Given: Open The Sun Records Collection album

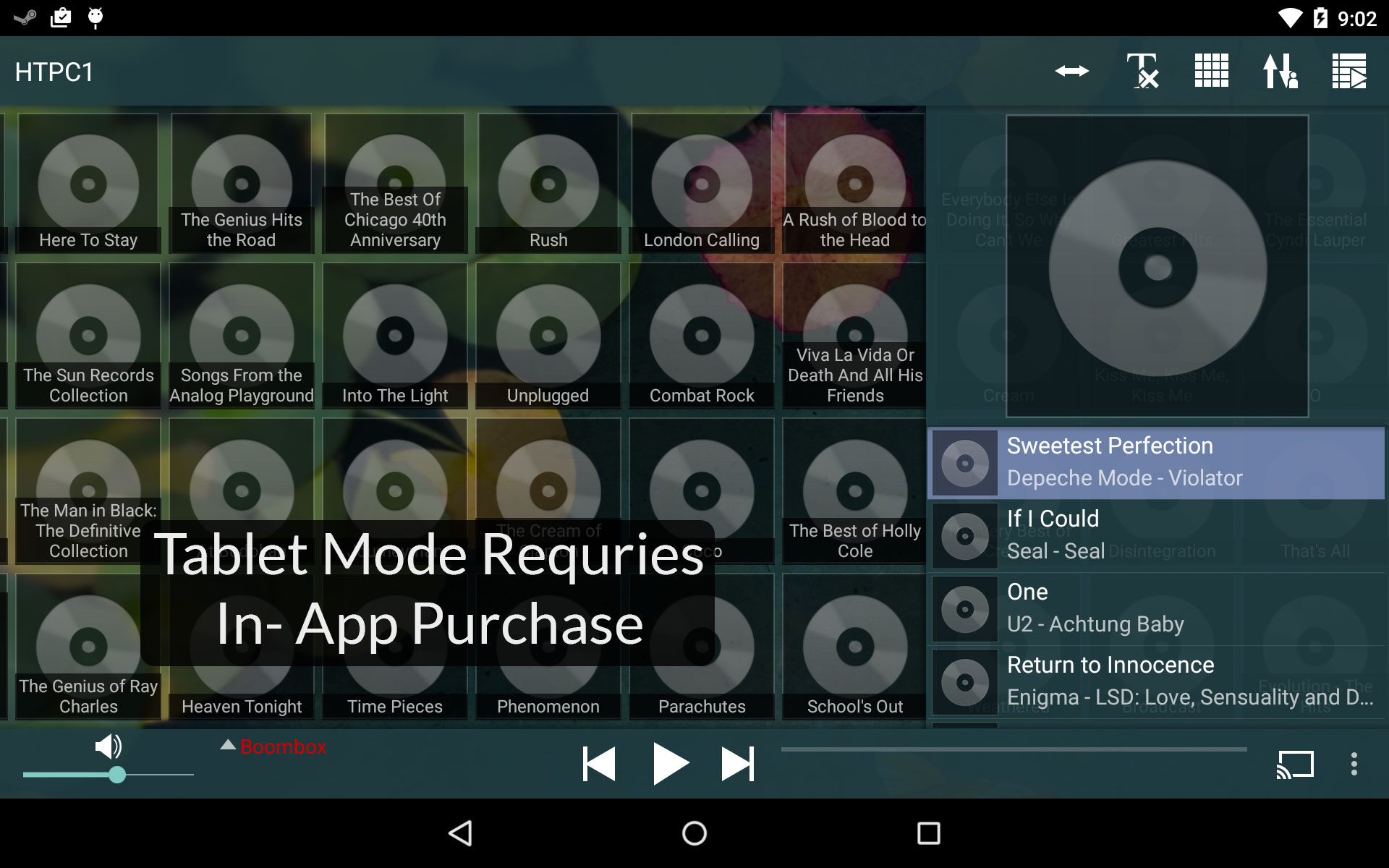Looking at the screenshot, I should (x=88, y=336).
